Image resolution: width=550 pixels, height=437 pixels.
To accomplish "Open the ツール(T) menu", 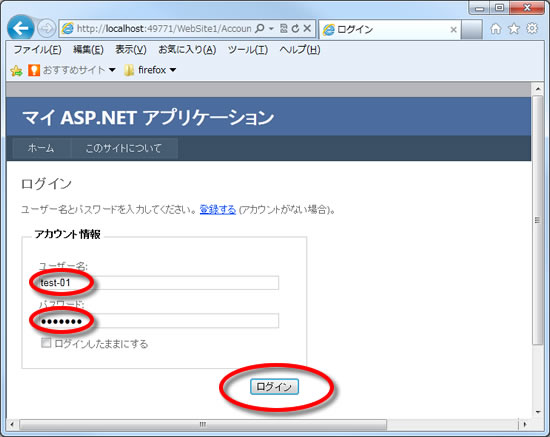I will click(248, 50).
